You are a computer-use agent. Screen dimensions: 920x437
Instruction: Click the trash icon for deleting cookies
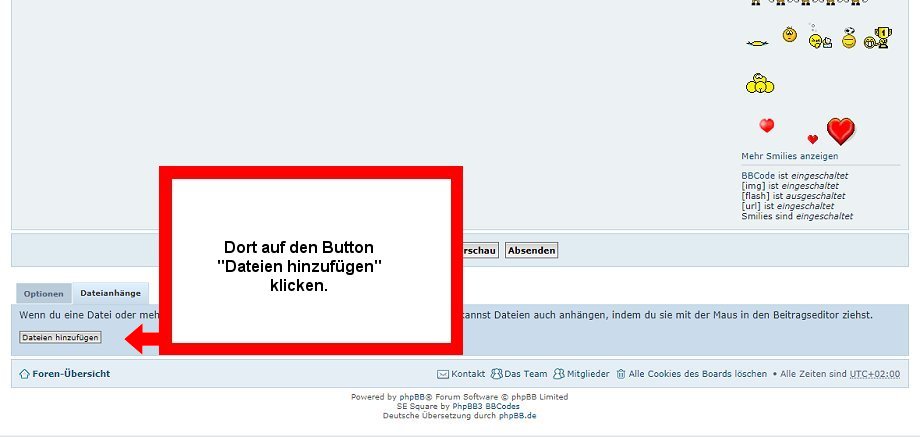[621, 374]
